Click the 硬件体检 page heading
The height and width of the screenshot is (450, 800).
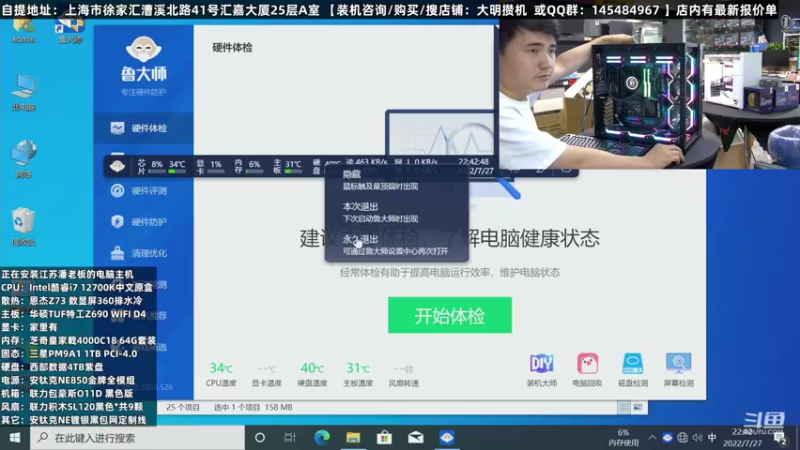coord(232,47)
